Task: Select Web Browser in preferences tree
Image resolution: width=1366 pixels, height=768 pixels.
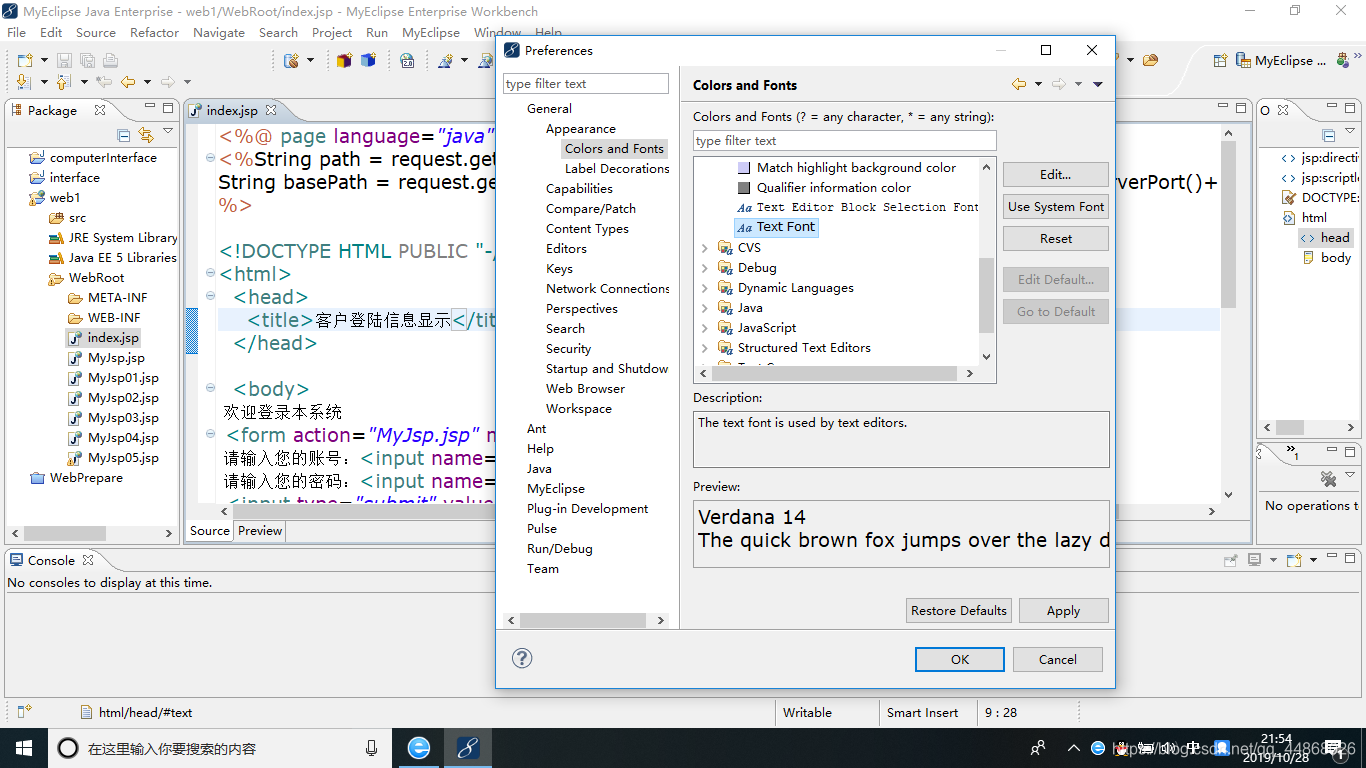Action: tap(585, 389)
